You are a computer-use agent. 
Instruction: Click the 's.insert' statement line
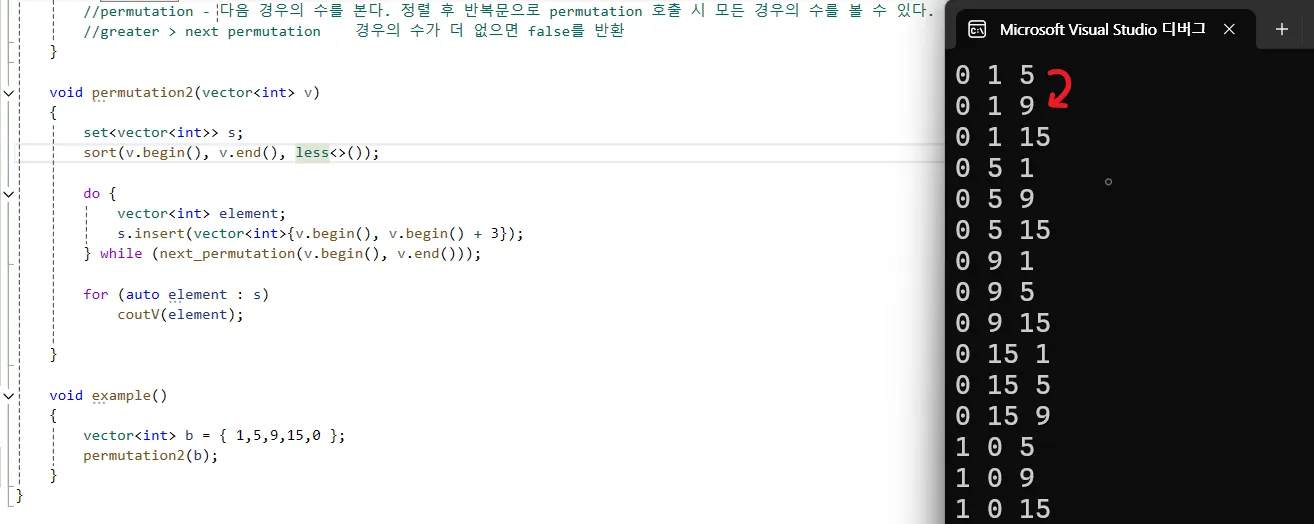[320, 233]
